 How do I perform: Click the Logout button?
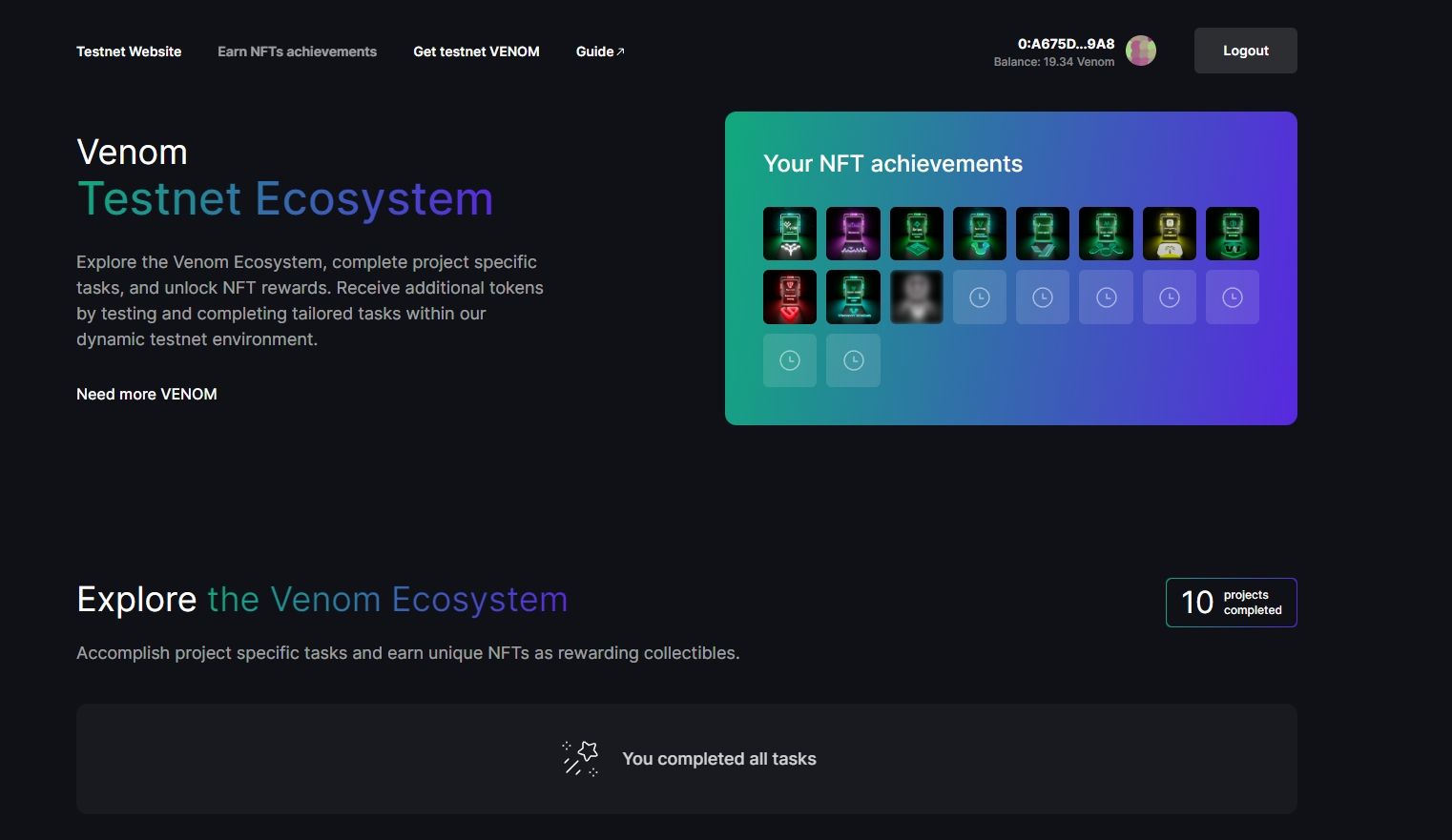tap(1245, 51)
